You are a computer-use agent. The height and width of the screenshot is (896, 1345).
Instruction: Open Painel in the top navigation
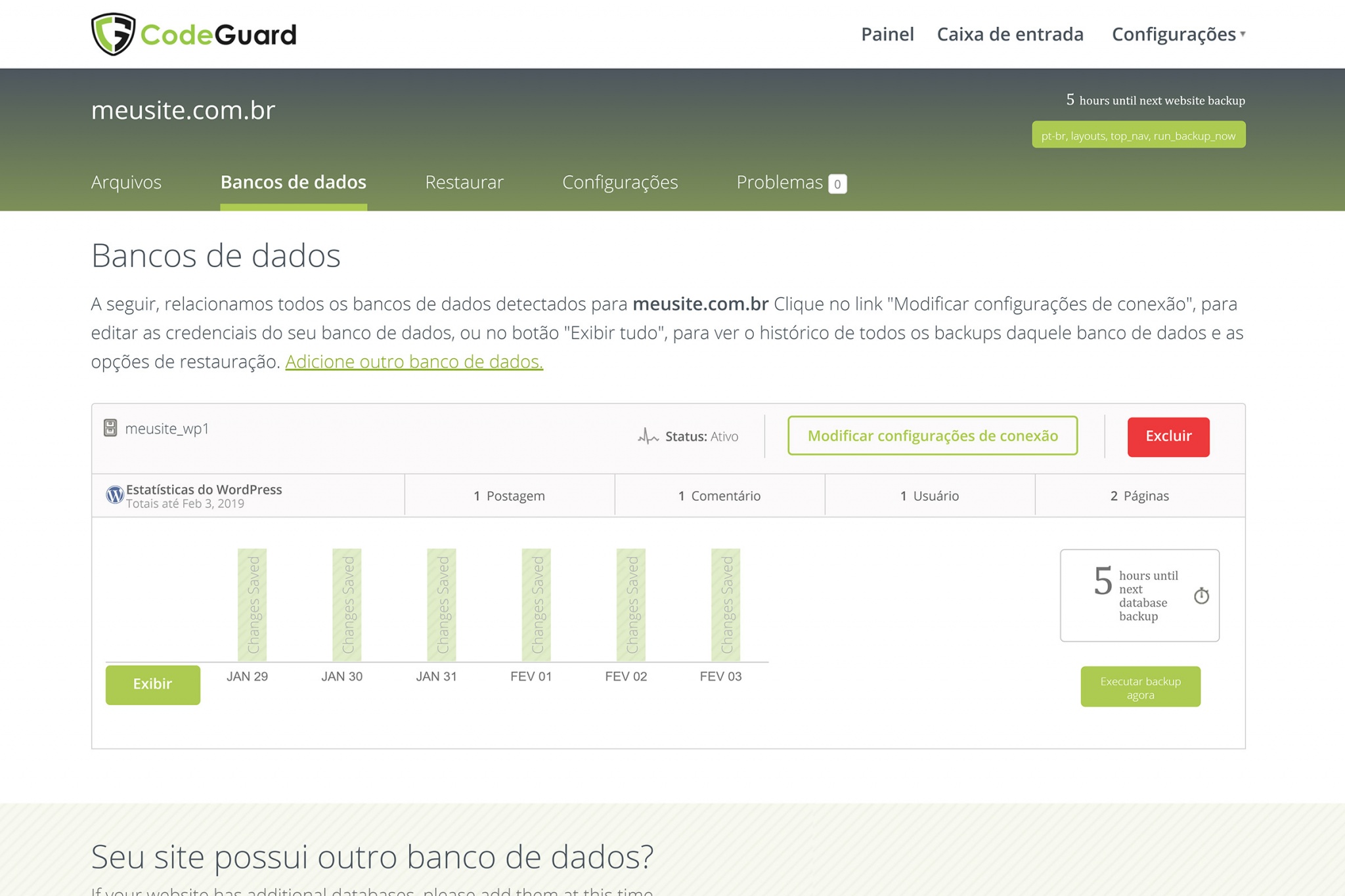[887, 33]
